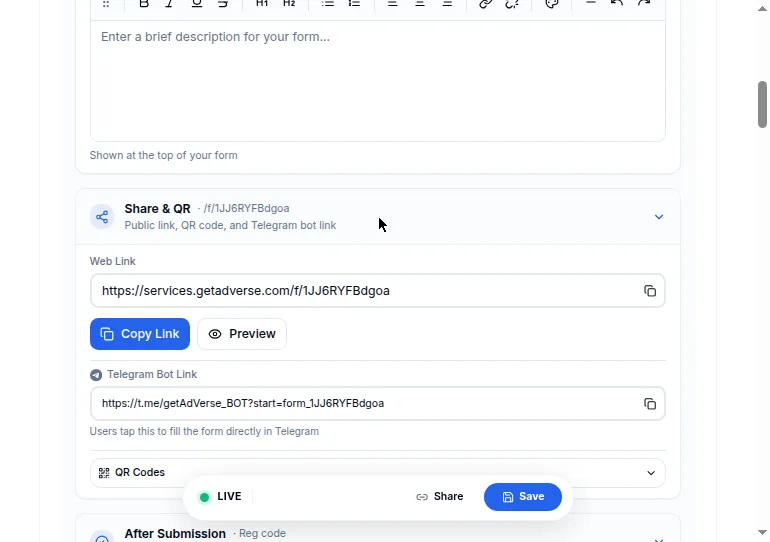
Task: Click the scrollbar down arrow
Action: (x=762, y=533)
